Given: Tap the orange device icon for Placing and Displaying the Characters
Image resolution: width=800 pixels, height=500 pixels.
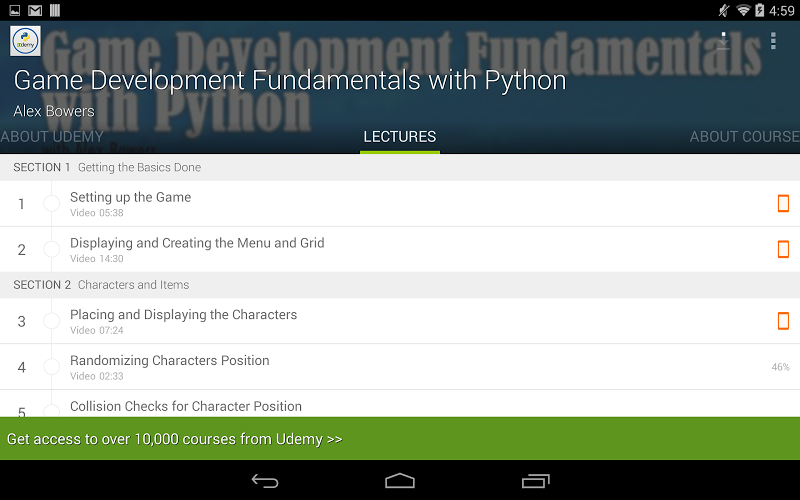Looking at the screenshot, I should [783, 321].
